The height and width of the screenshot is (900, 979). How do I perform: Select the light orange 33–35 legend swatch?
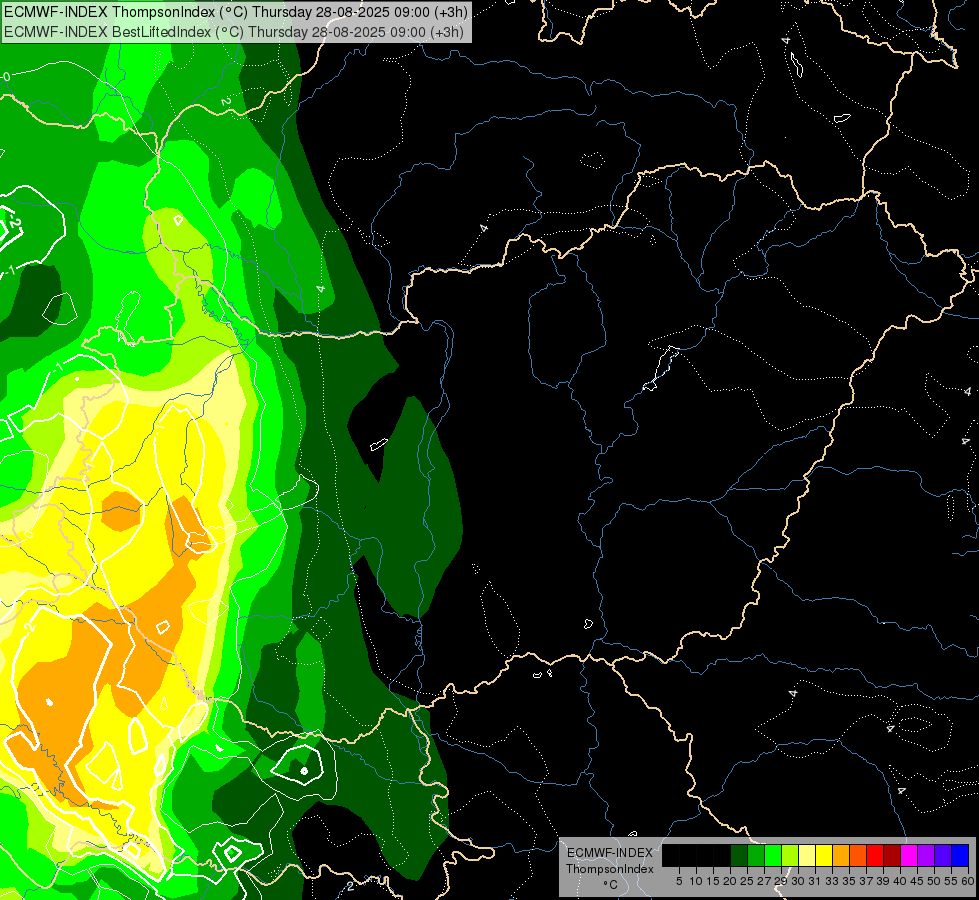(841, 855)
